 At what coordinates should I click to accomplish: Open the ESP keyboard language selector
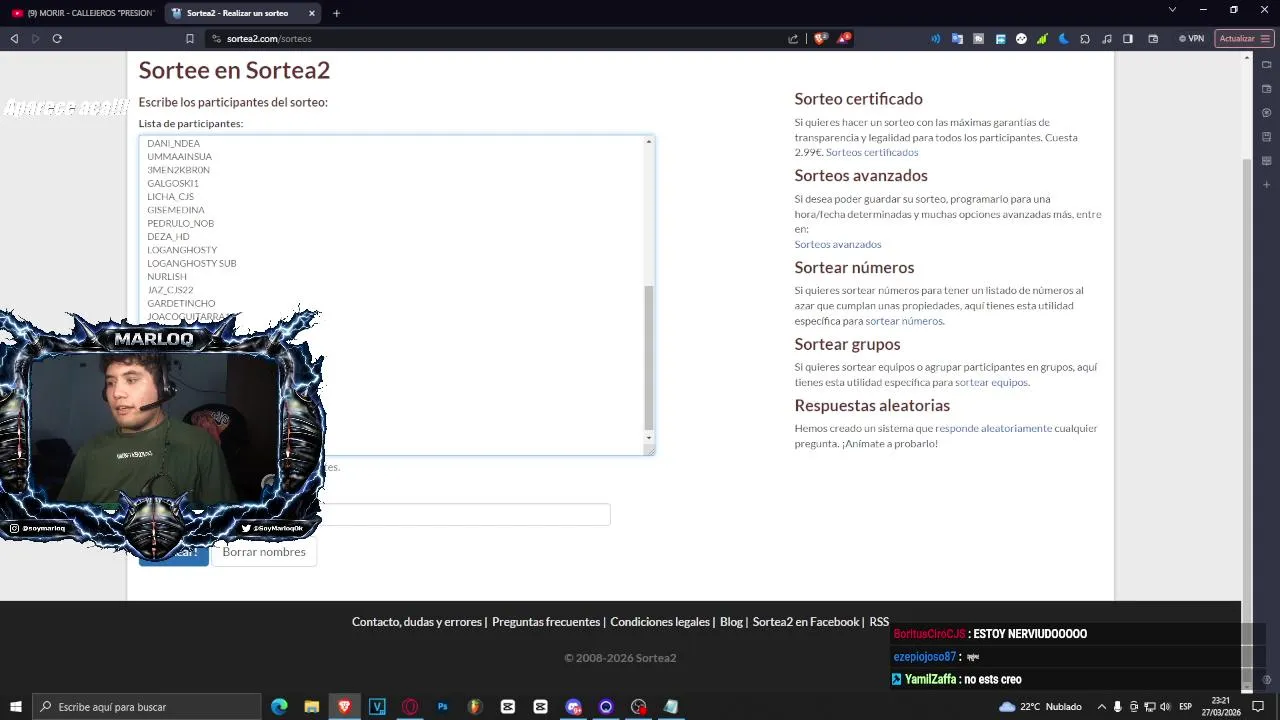tap(1186, 707)
